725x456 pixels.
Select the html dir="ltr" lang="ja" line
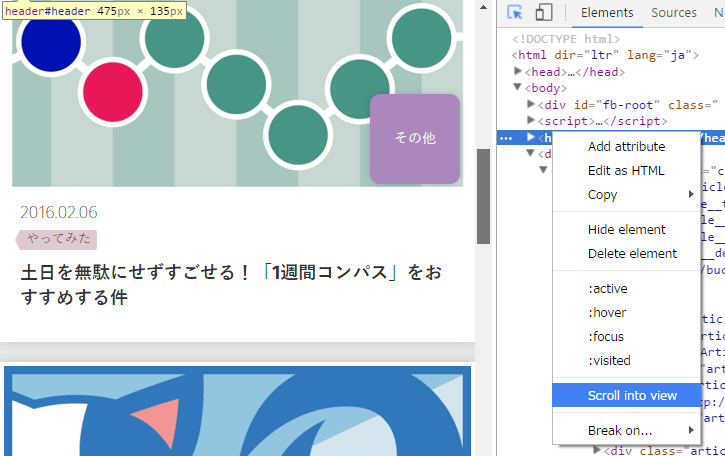pyautogui.click(x=605, y=55)
